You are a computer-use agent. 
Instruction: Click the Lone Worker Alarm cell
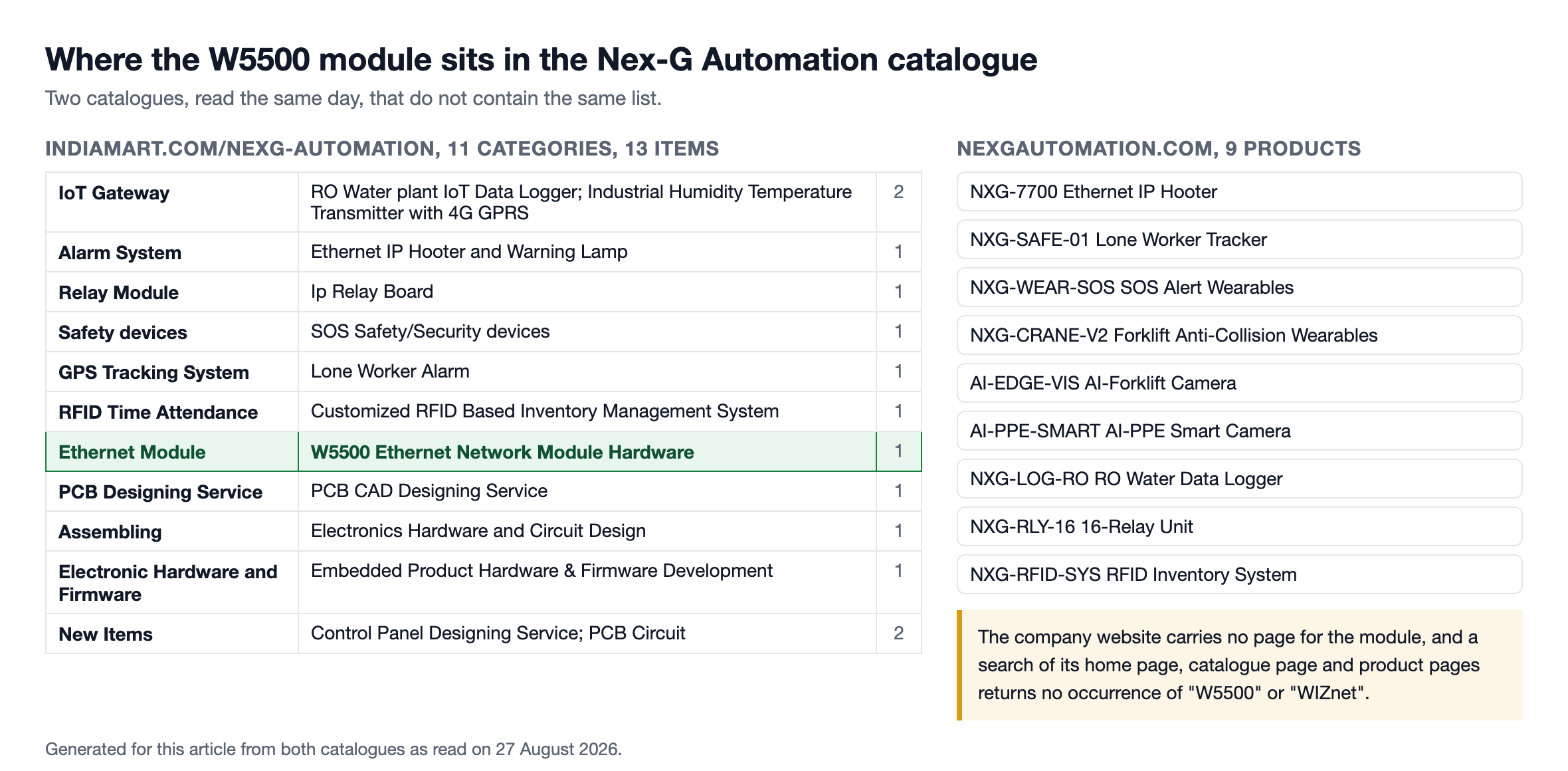[x=587, y=372]
